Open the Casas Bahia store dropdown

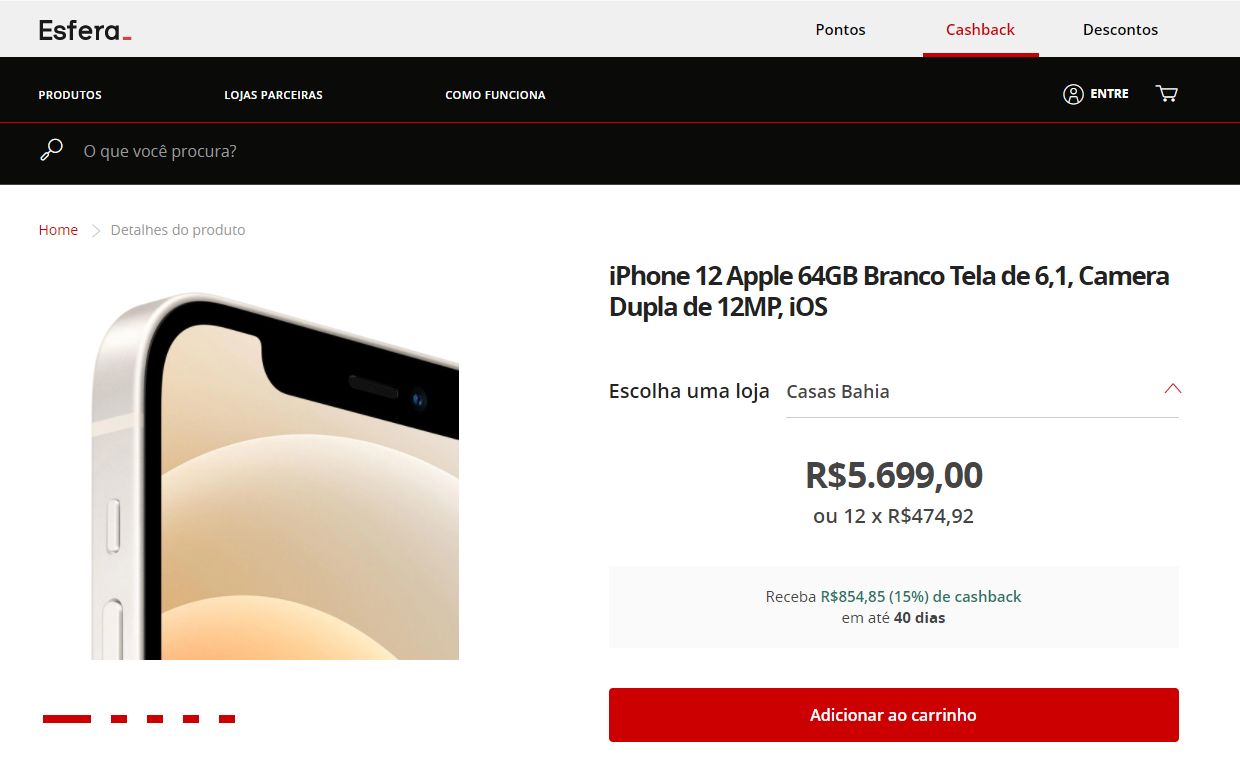[x=982, y=391]
